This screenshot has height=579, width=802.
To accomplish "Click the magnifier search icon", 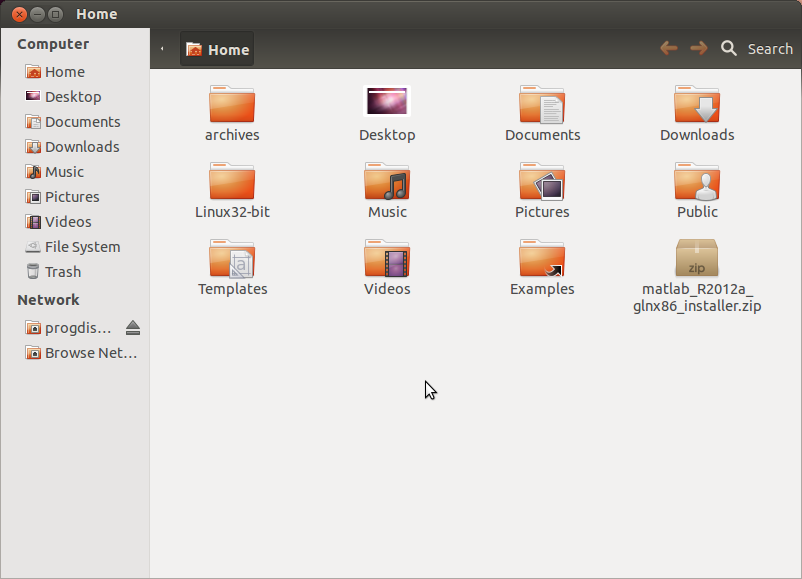I will click(729, 49).
